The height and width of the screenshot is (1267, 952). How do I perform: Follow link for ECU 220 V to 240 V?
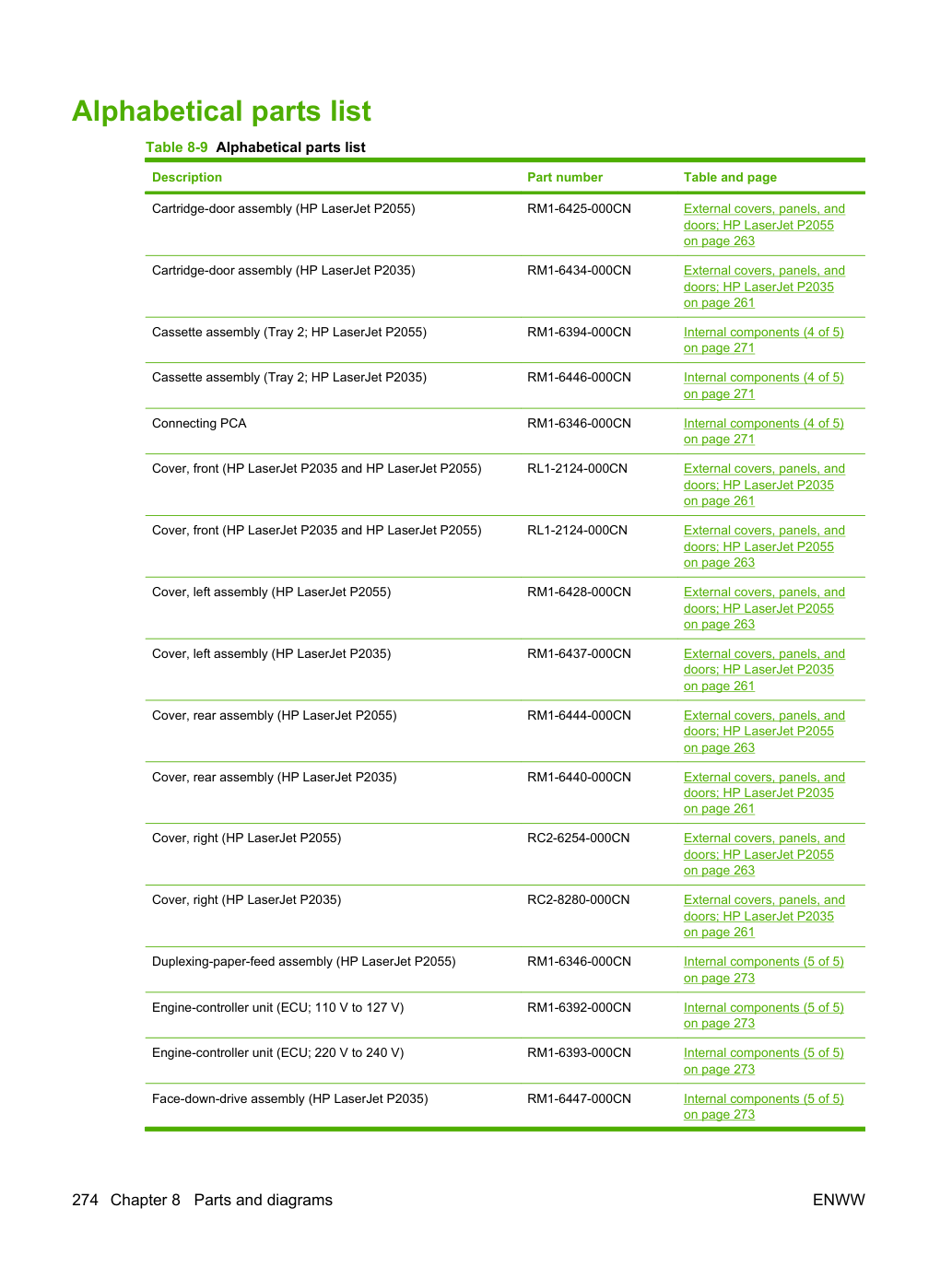tap(764, 1061)
